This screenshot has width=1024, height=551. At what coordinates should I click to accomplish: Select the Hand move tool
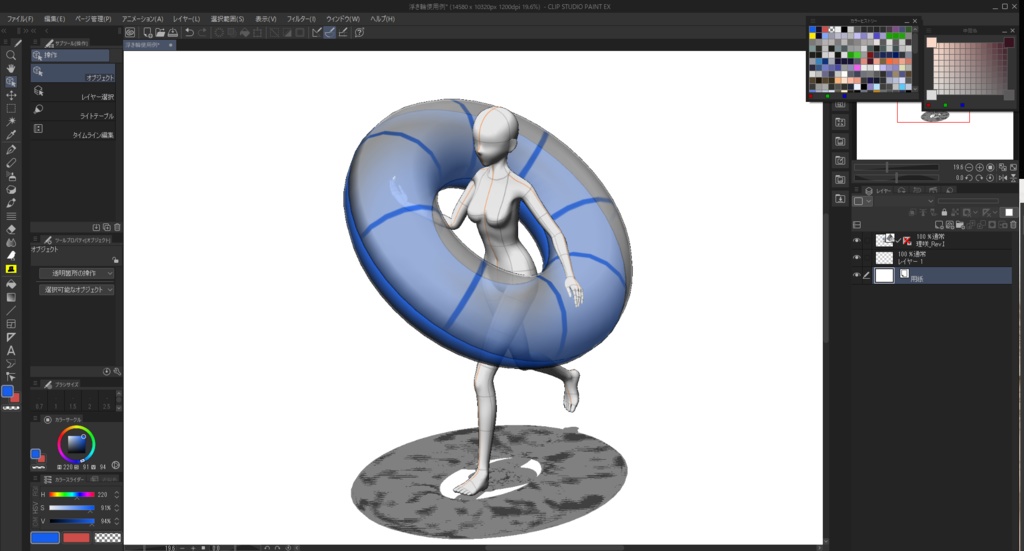(x=11, y=69)
